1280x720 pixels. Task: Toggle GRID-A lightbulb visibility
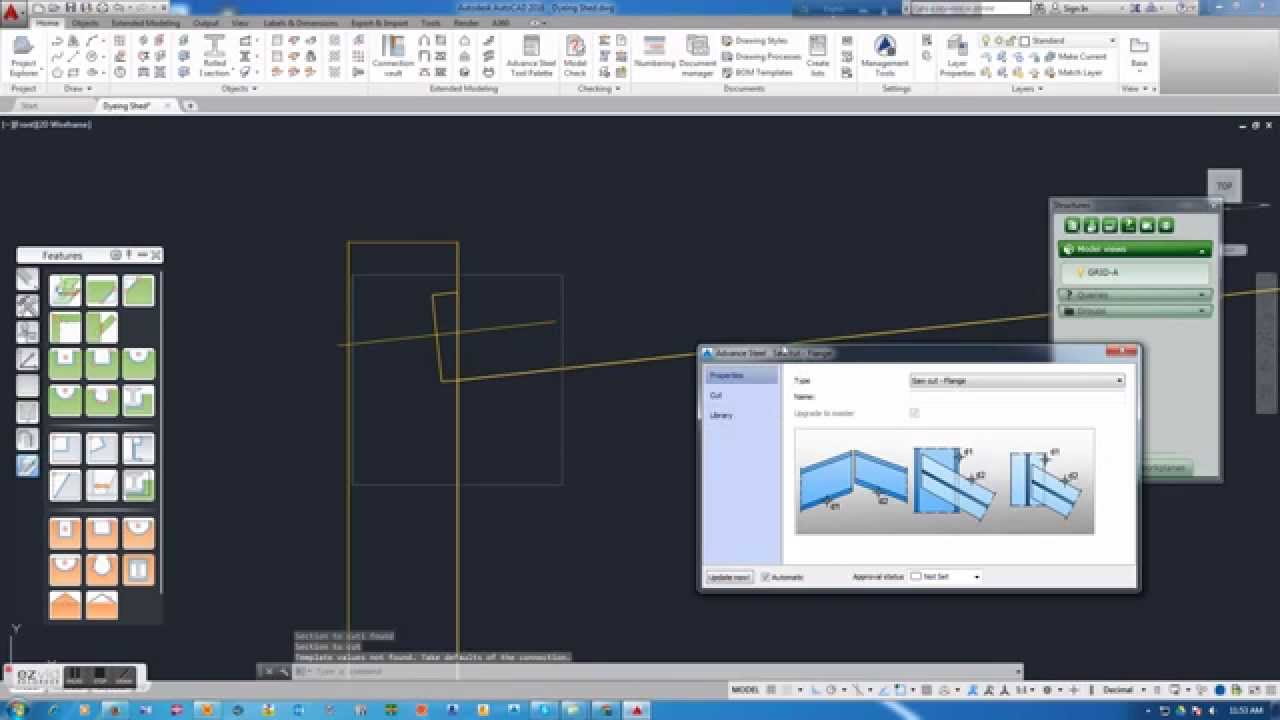click(x=1080, y=272)
